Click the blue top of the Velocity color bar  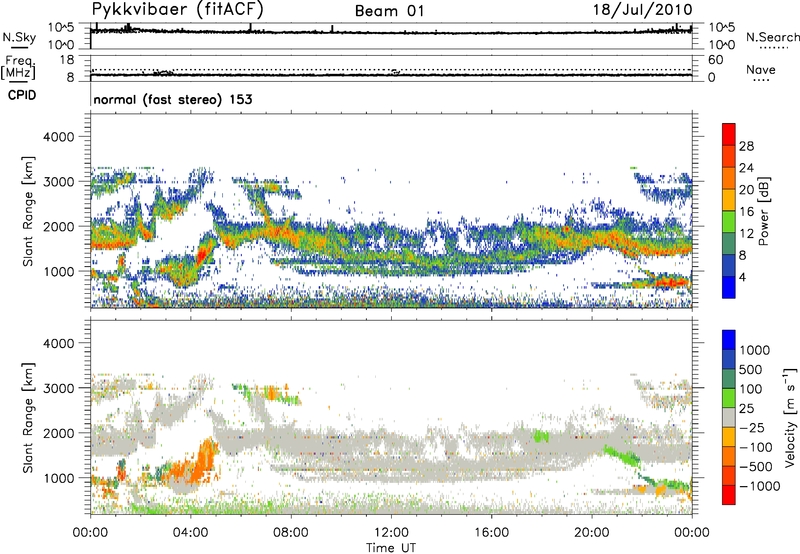tap(729, 339)
